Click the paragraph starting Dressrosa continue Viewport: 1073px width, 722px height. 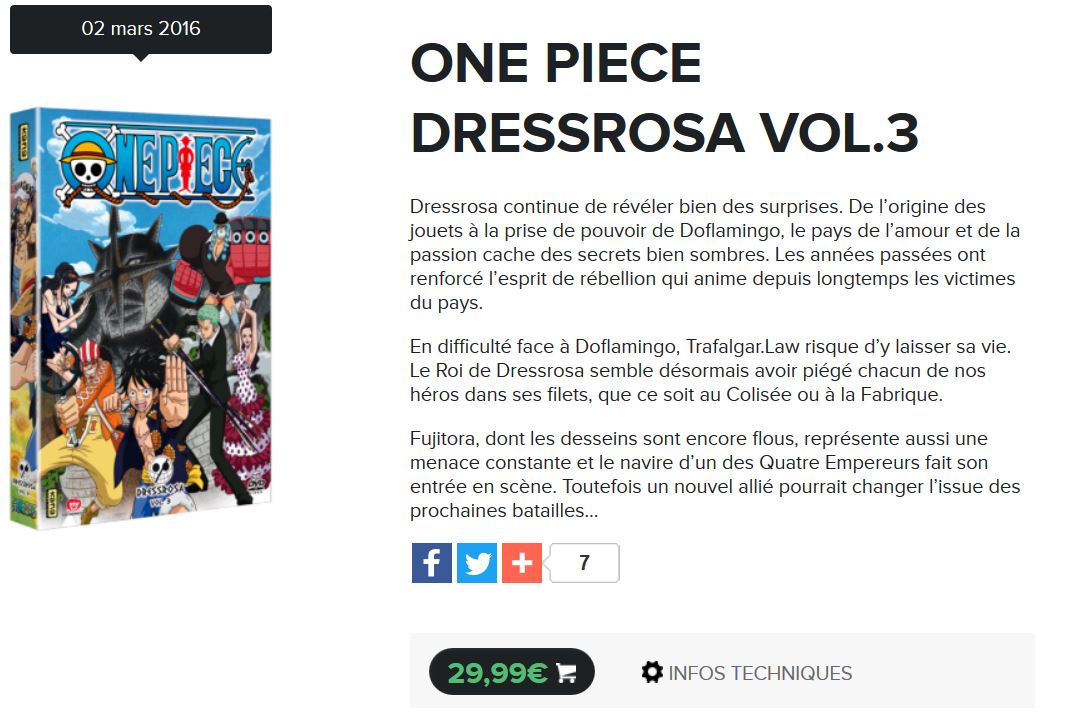(x=715, y=255)
